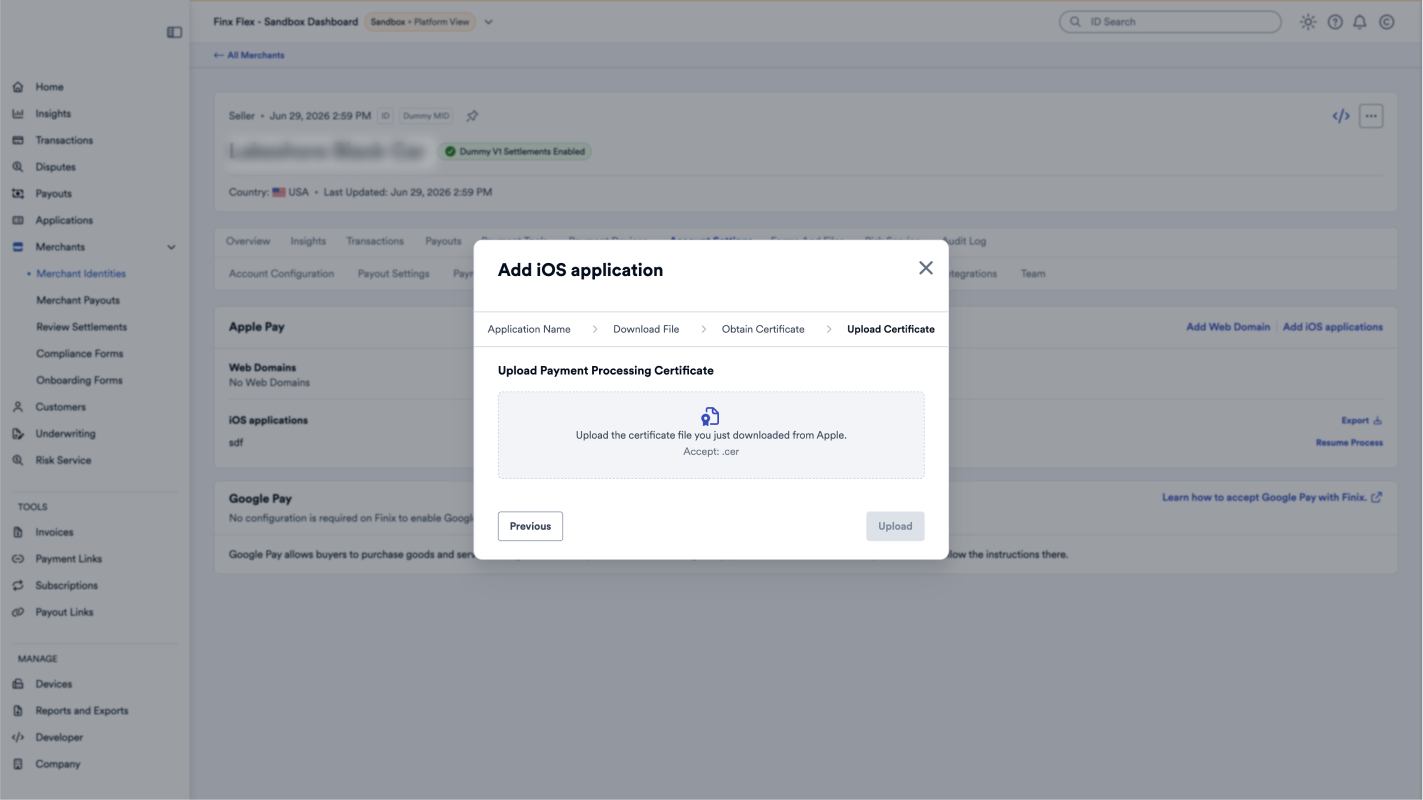Open Merchant Payouts sidebar item
This screenshot has width=1423, height=800.
pyautogui.click(x=78, y=300)
